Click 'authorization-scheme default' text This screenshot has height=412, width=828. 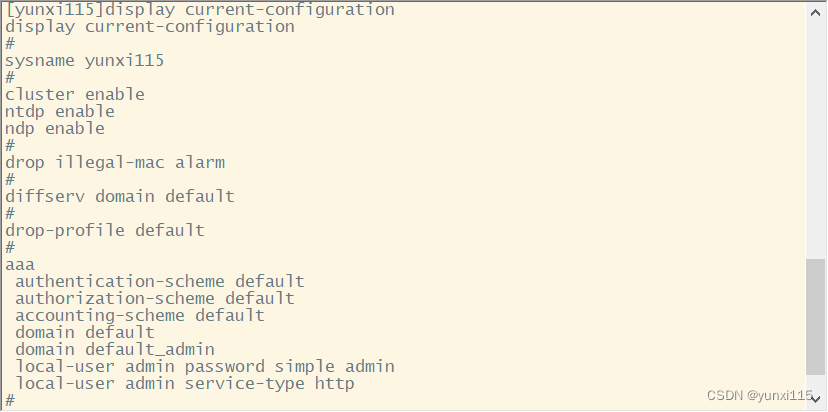tap(155, 298)
